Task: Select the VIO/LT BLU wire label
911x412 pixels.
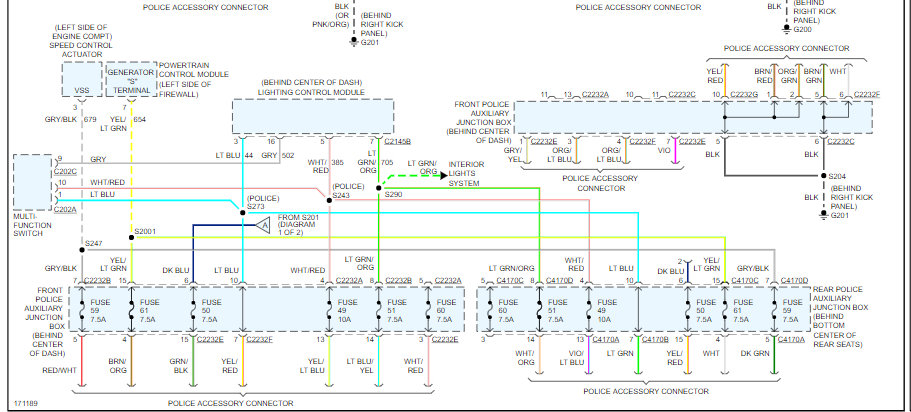Action: 572,357
